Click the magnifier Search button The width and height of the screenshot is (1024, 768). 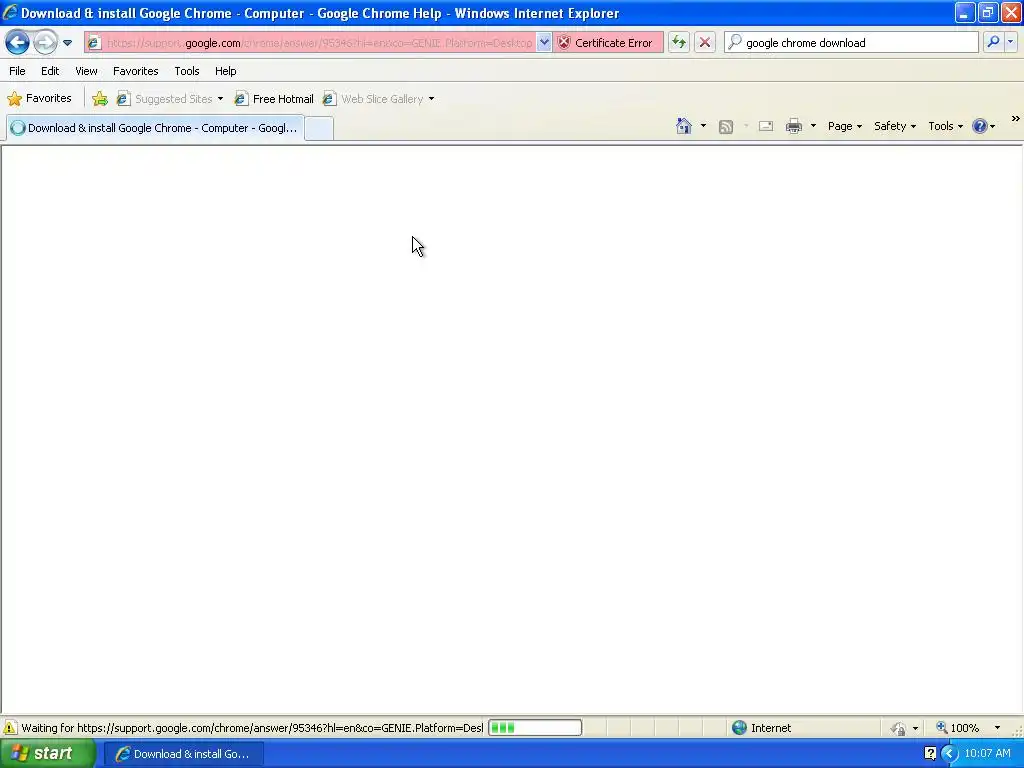993,42
